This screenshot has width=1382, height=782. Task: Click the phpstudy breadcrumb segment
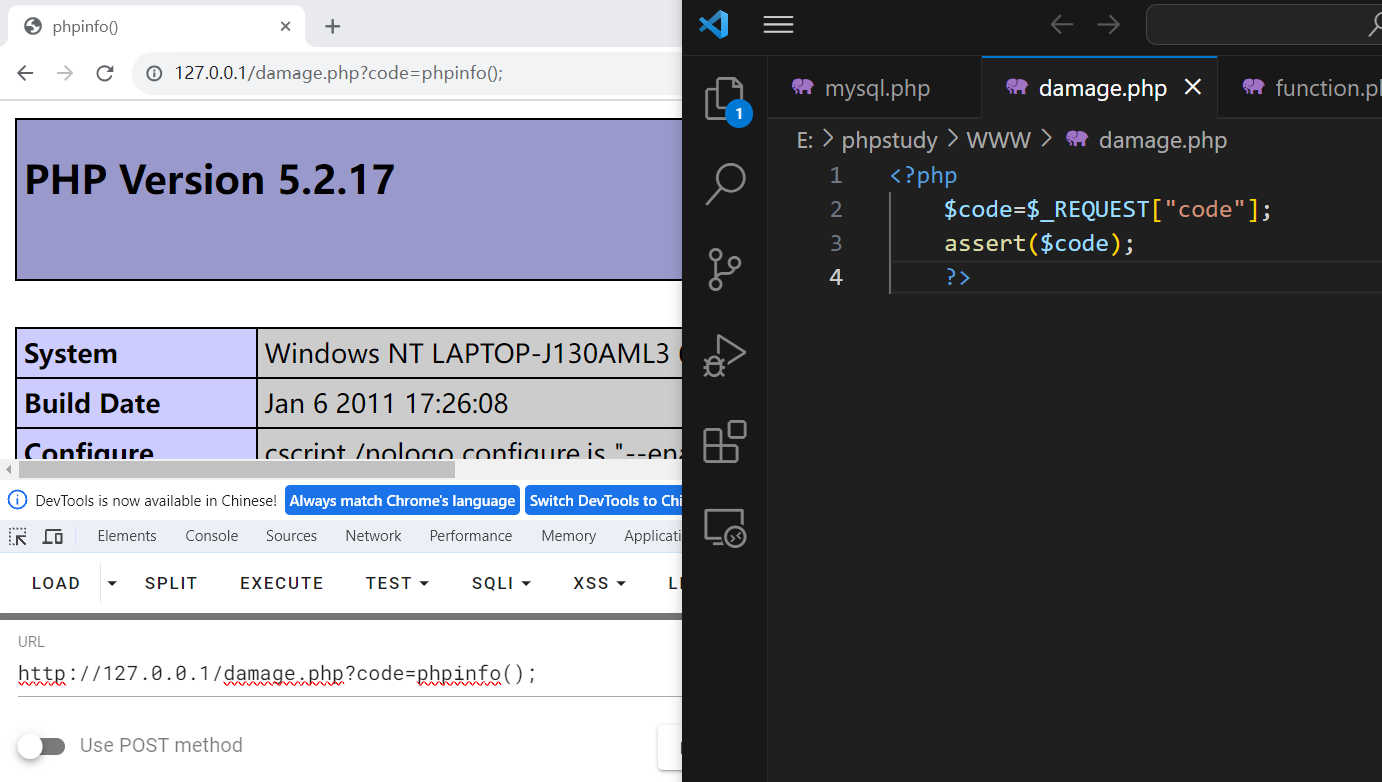890,140
